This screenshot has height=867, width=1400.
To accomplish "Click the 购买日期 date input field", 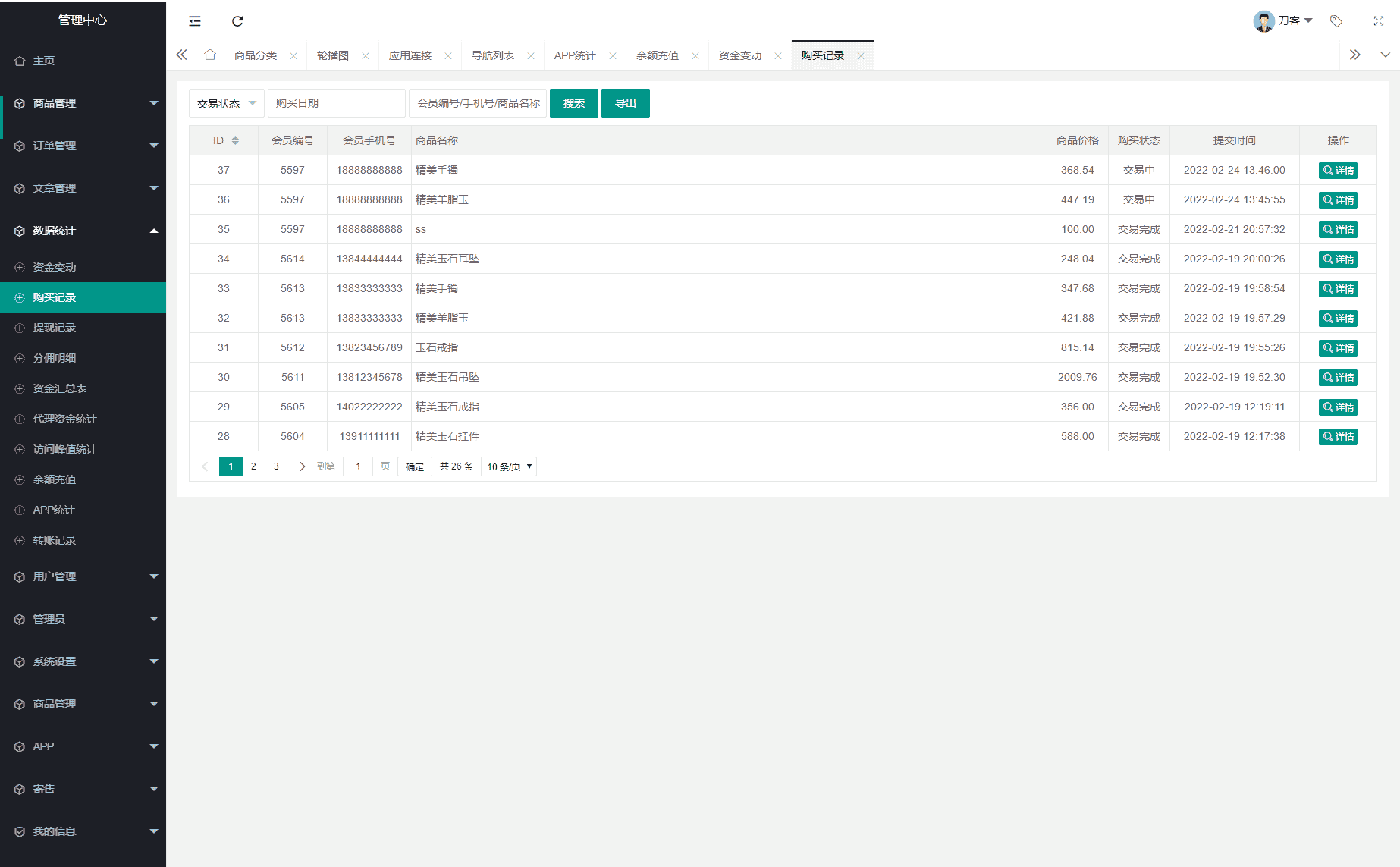I will (x=336, y=103).
